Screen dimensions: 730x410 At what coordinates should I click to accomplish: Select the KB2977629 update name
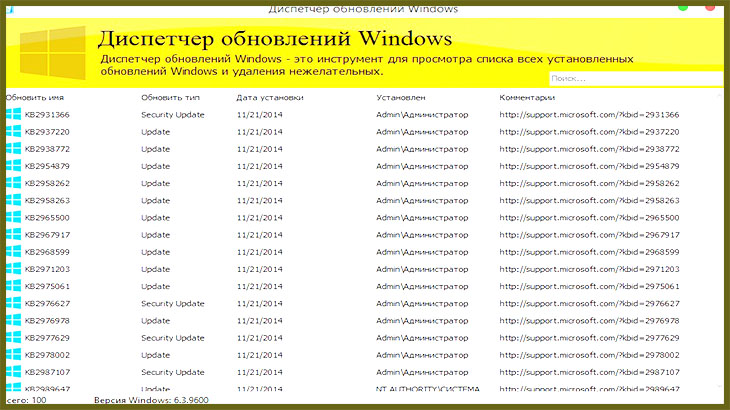click(47, 338)
